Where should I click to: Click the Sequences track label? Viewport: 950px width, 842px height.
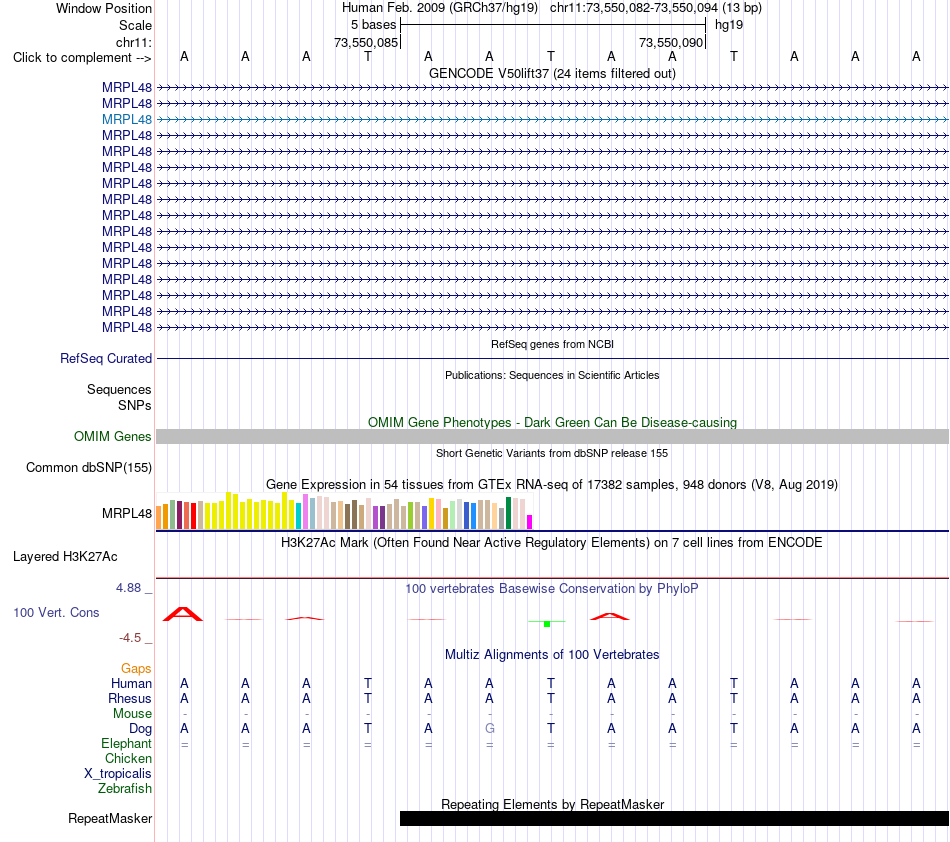click(119, 390)
